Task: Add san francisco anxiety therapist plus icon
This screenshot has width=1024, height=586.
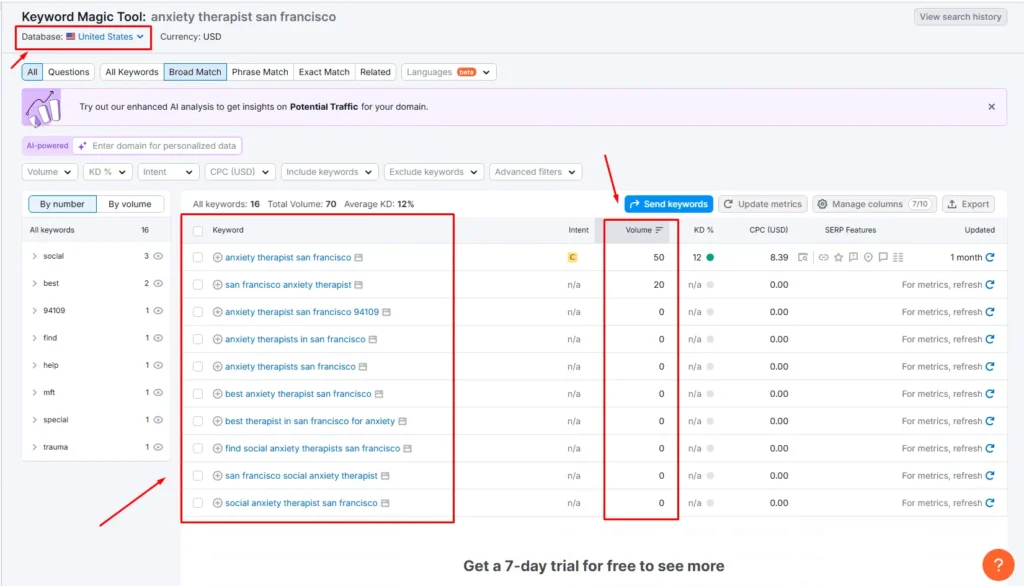Action: [217, 285]
